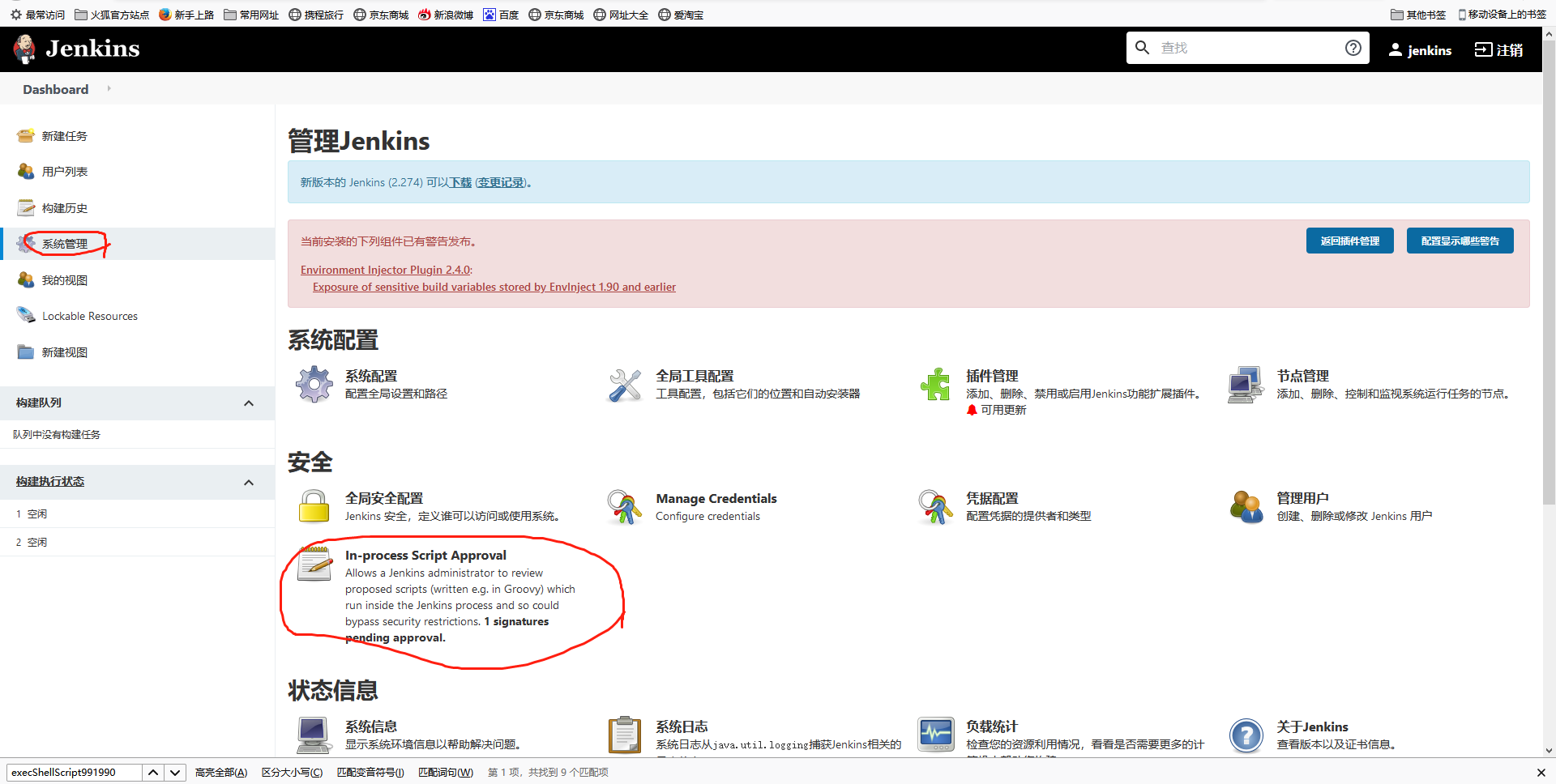Click inside the 查找 search field

point(1248,48)
